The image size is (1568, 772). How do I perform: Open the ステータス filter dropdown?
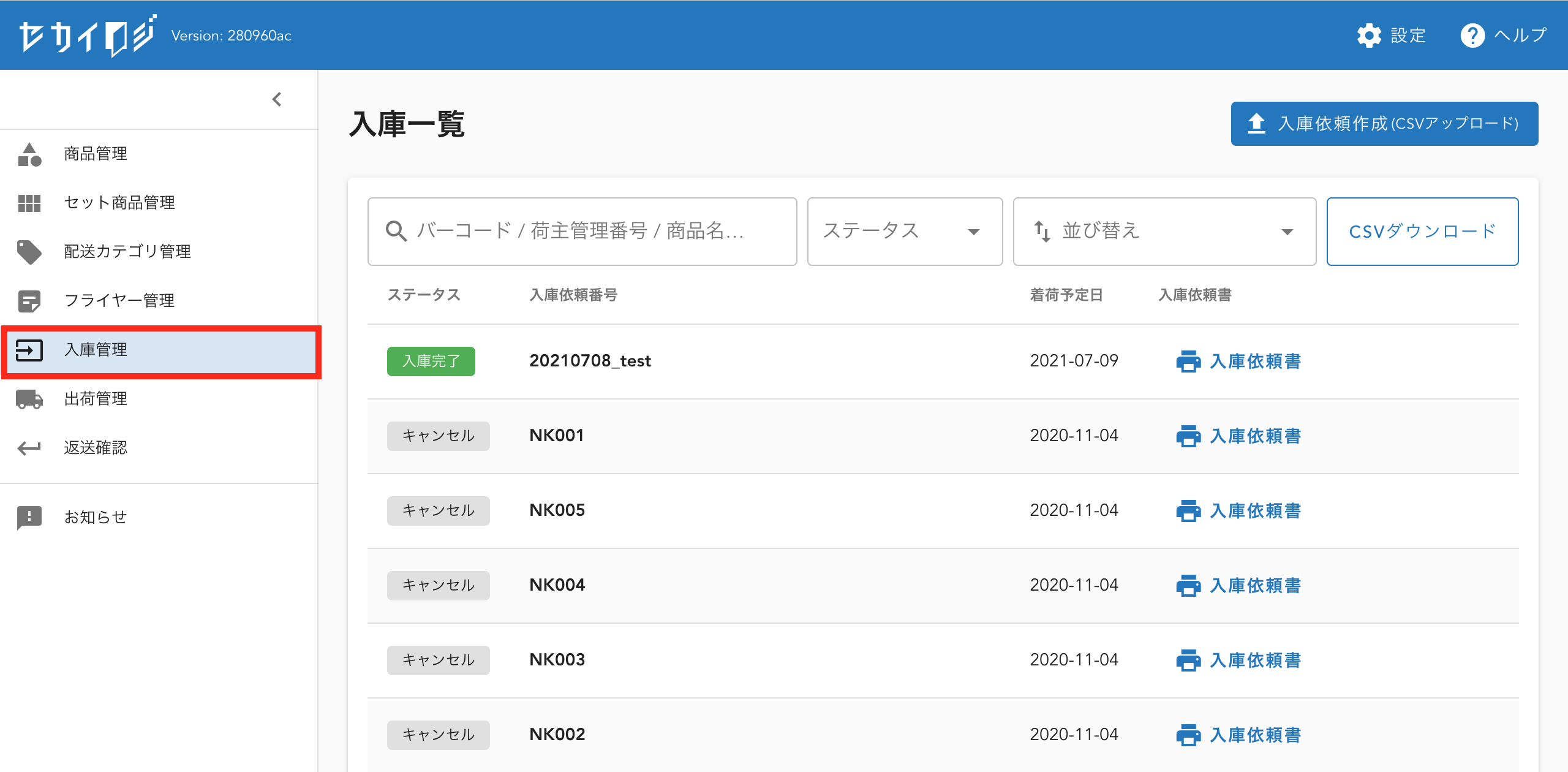point(904,232)
